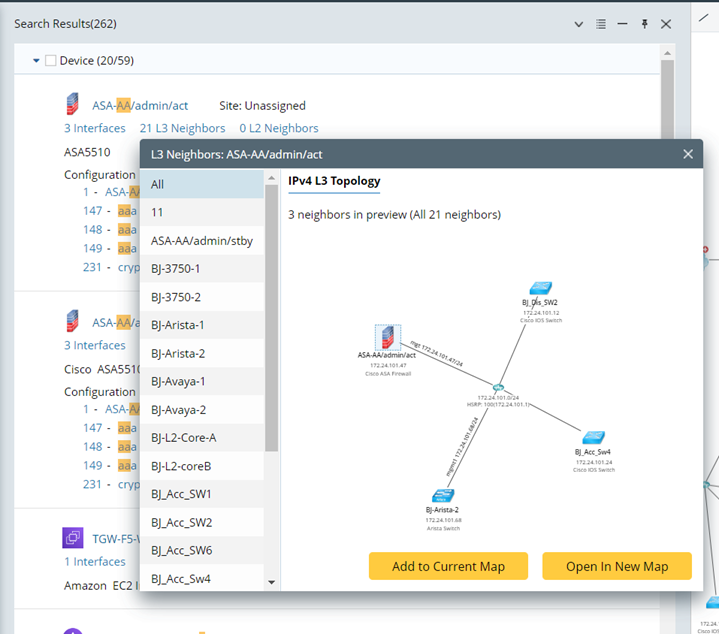Select All in the neighbor list
The image size is (719, 634).
(202, 184)
